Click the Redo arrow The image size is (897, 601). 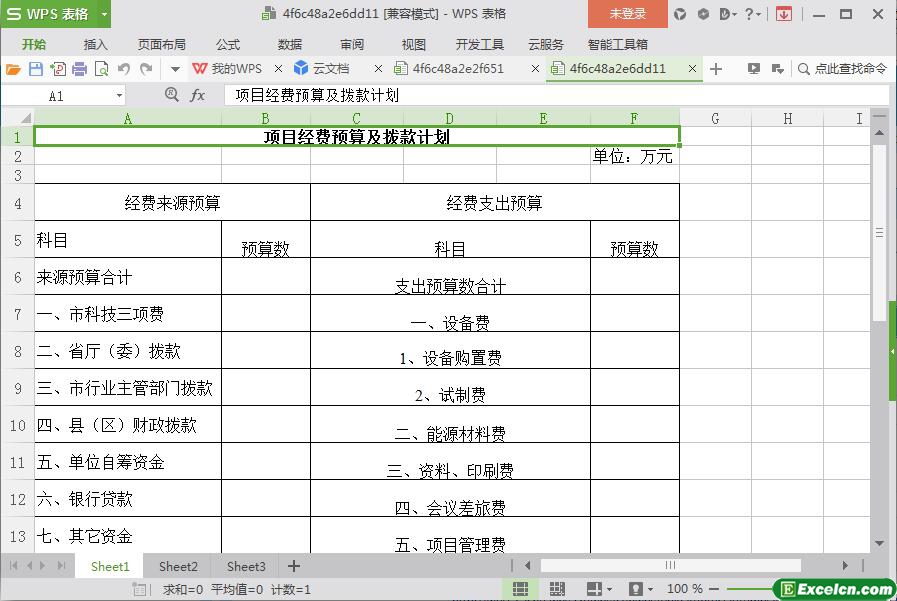pos(146,69)
